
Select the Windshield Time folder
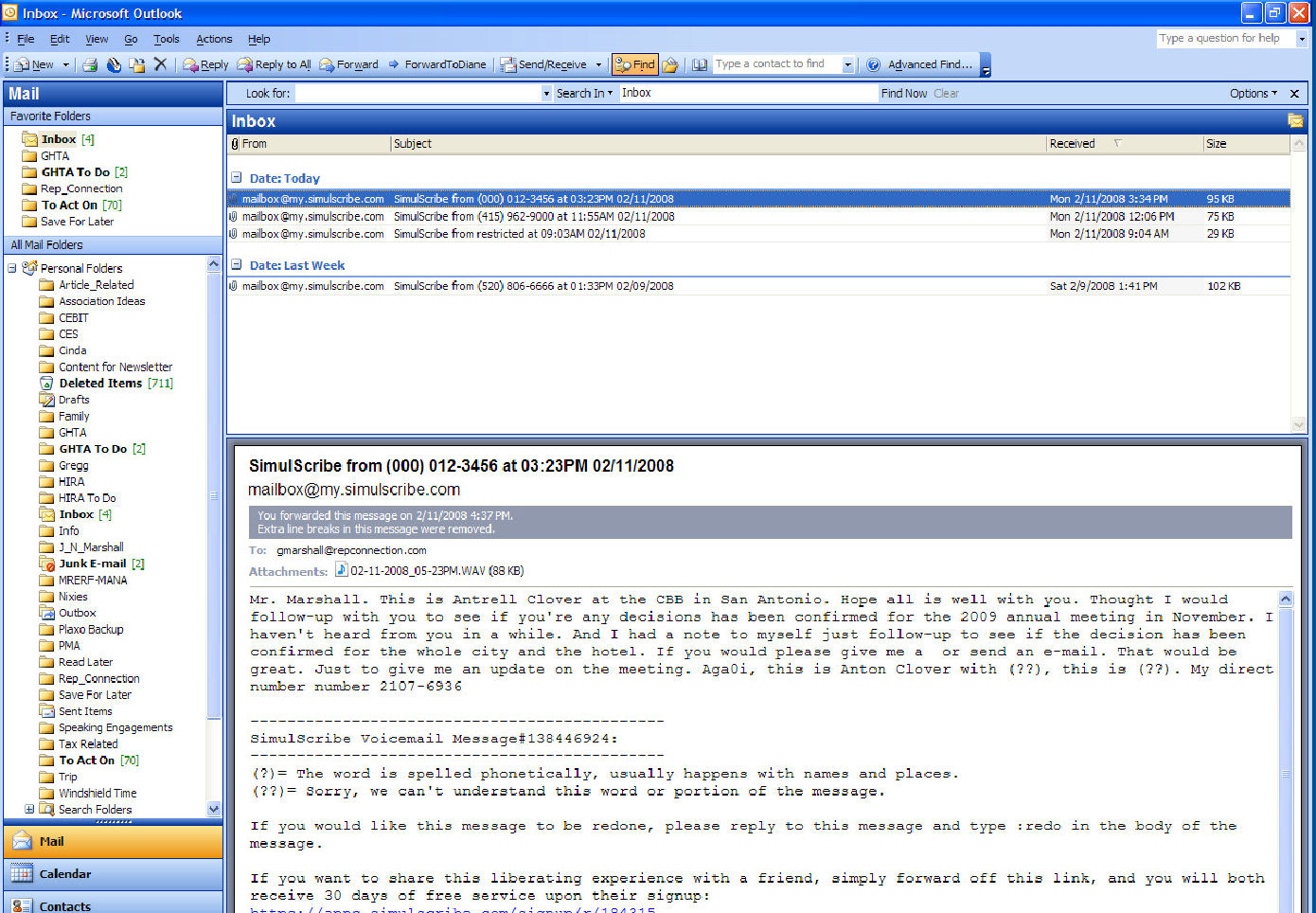pos(88,793)
